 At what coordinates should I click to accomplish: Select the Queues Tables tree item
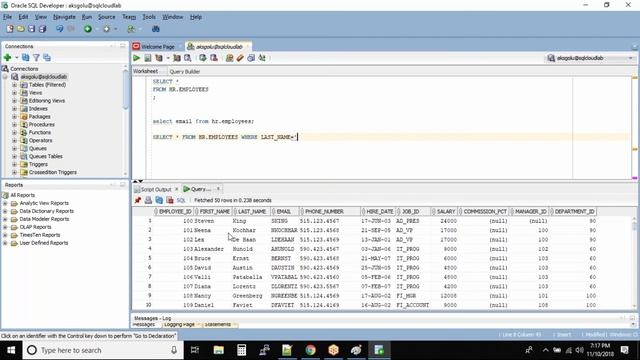(x=45, y=156)
